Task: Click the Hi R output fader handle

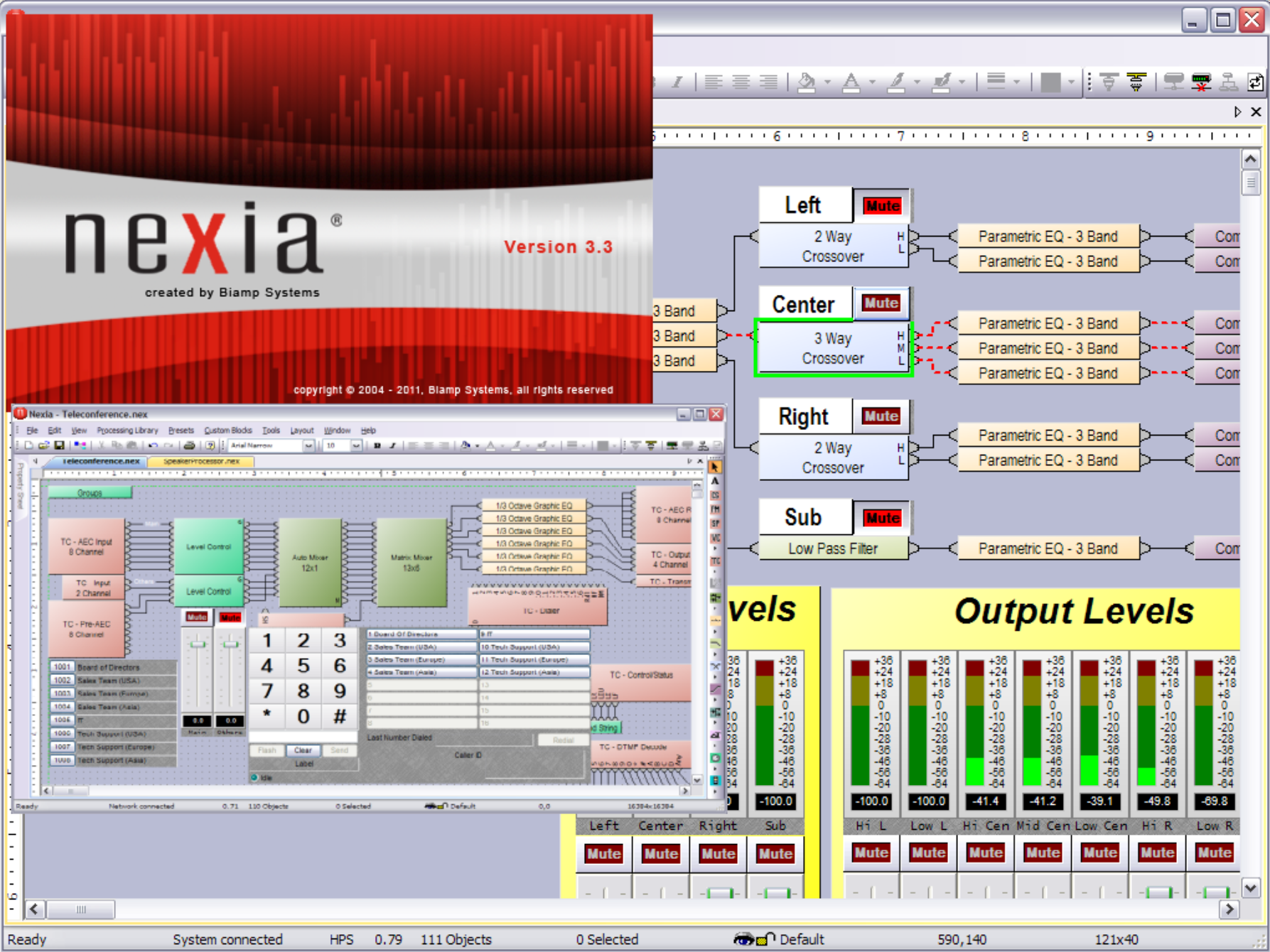Action: click(1158, 892)
